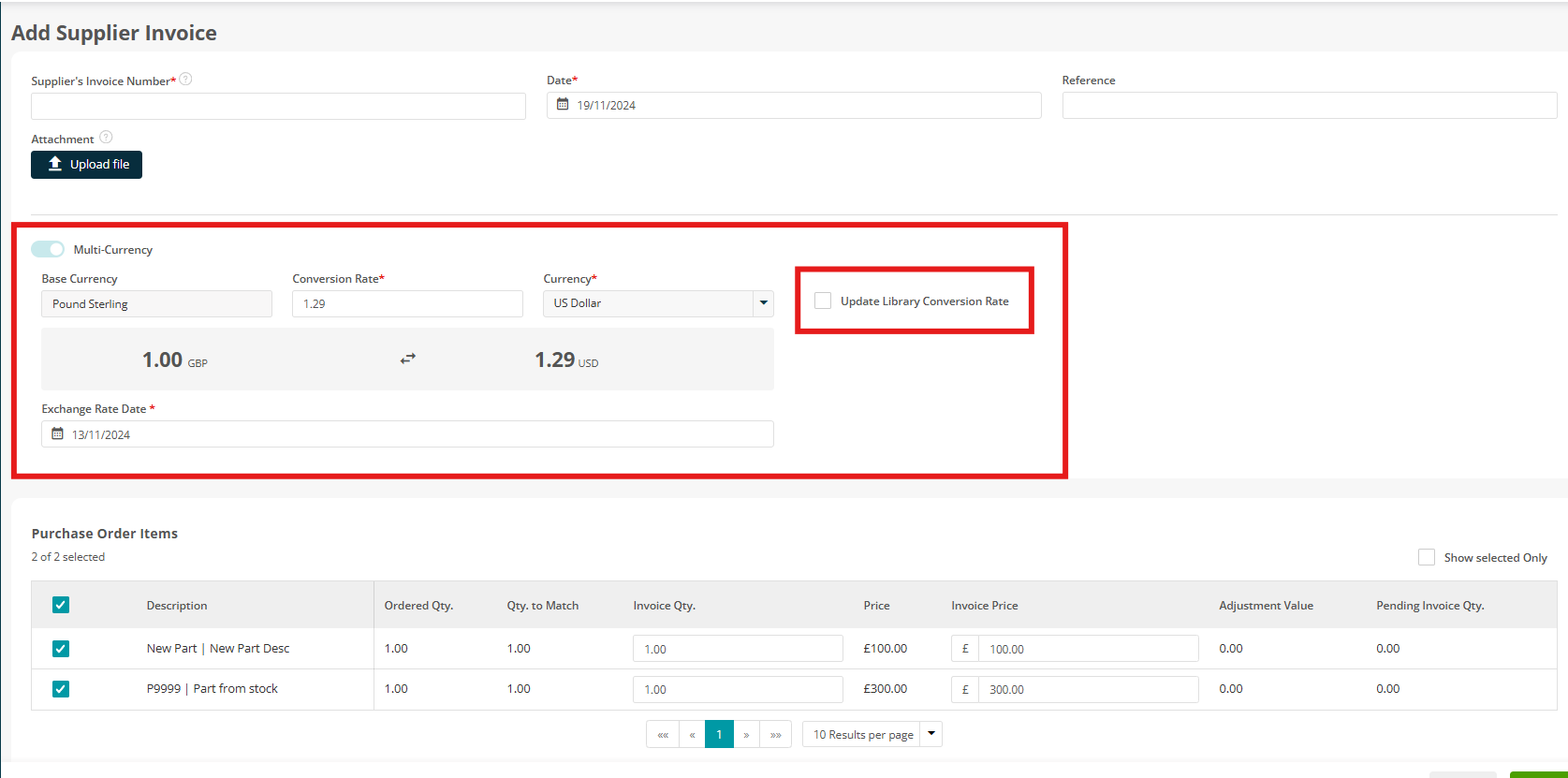Click the £100.00 price cell
Image resolution: width=1568 pixels, height=778 pixels.
(x=886, y=648)
